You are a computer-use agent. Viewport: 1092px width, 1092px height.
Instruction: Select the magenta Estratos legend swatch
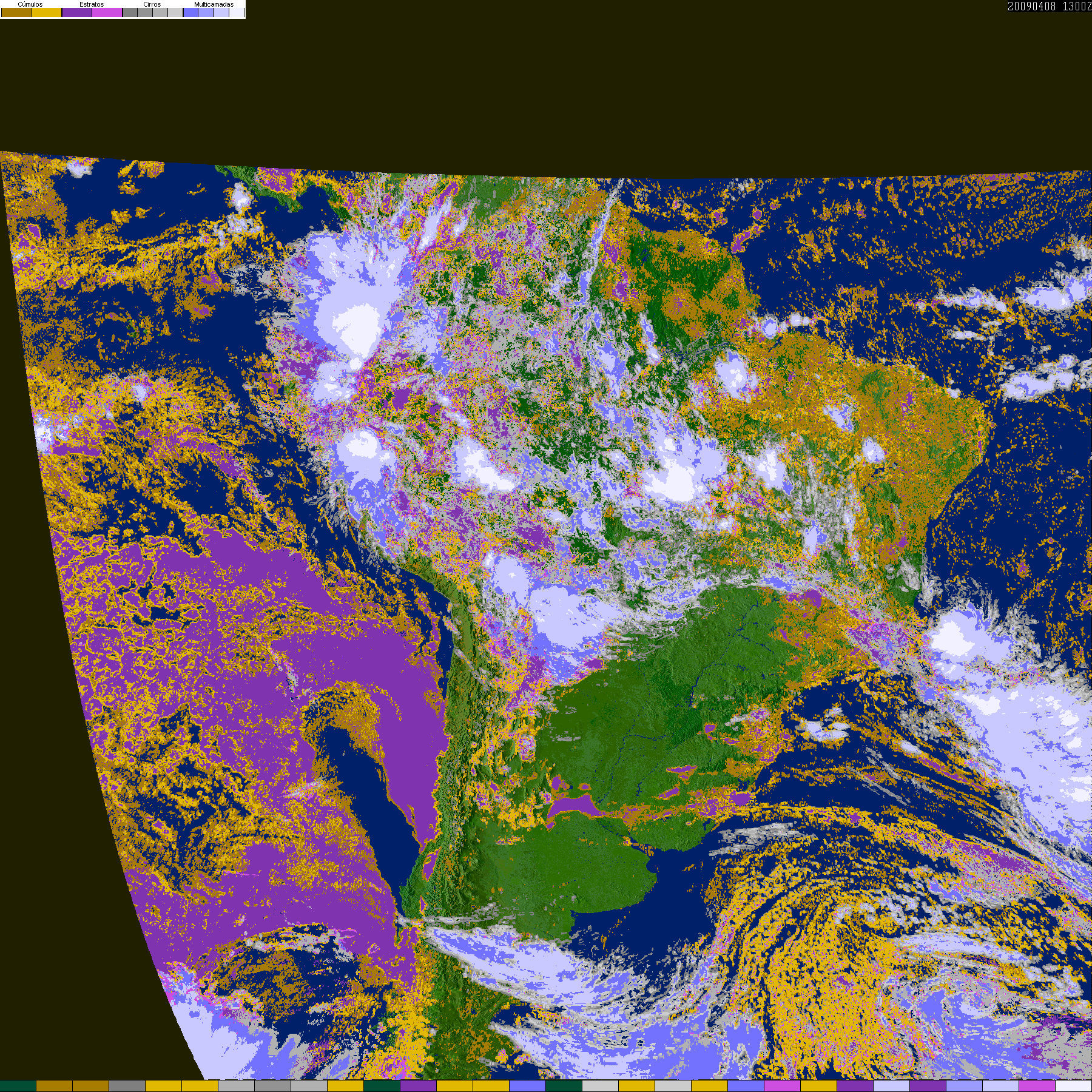click(107, 12)
